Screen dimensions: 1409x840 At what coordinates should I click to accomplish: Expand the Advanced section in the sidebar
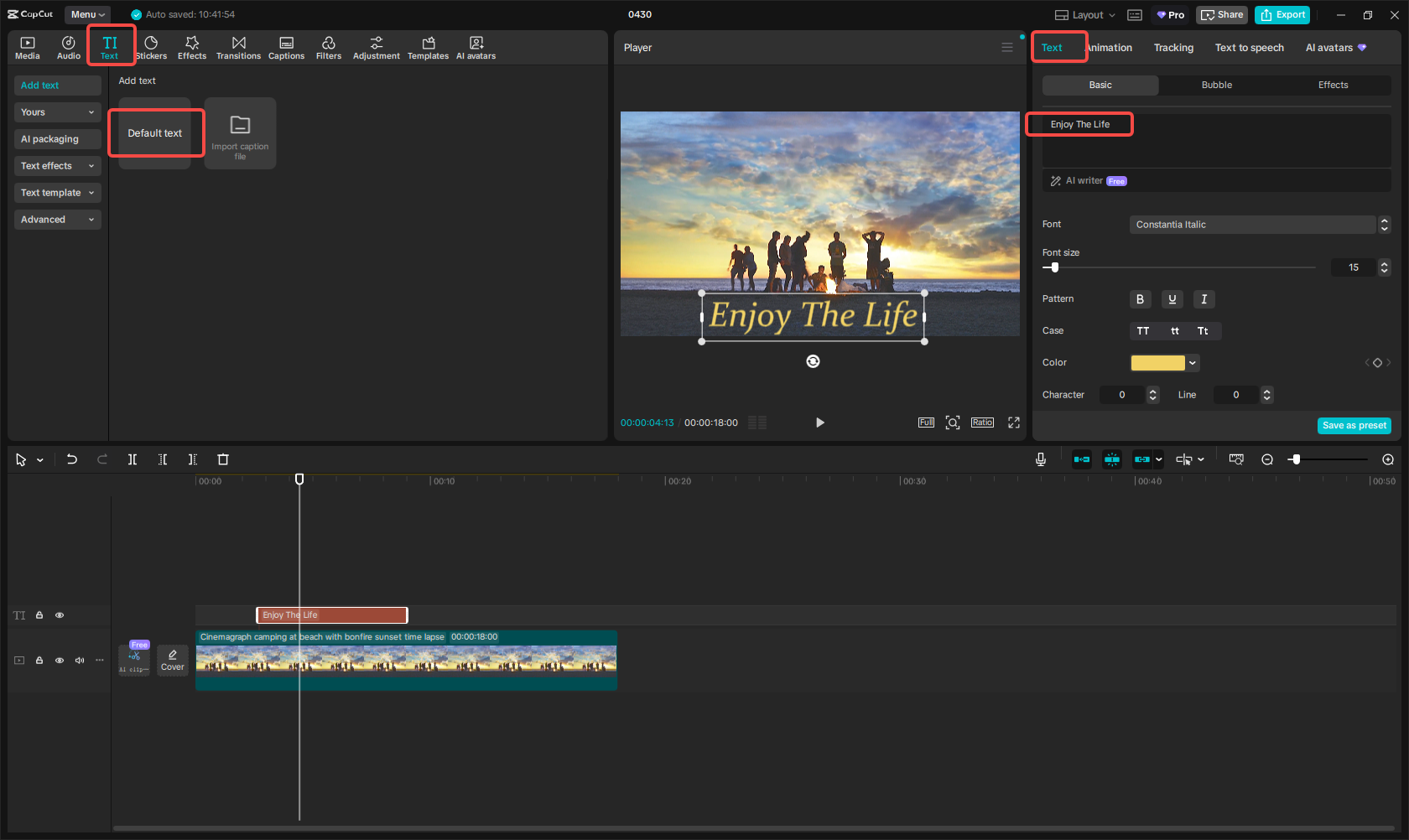tap(57, 219)
